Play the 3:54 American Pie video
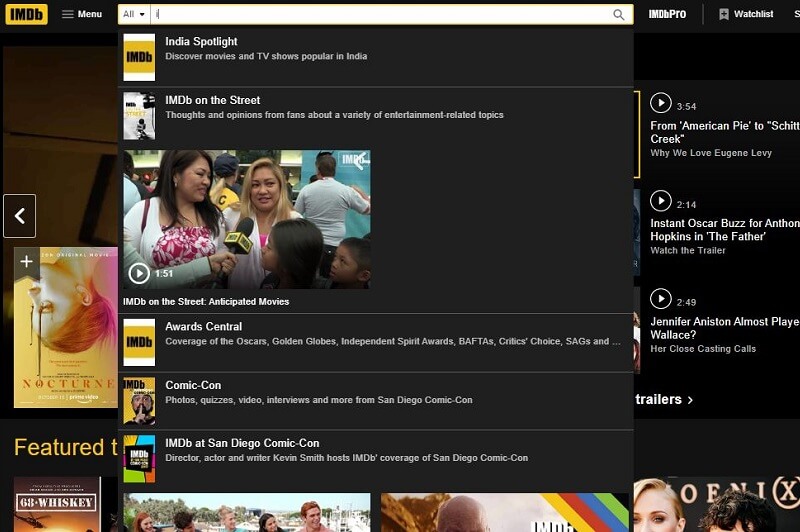 point(660,103)
